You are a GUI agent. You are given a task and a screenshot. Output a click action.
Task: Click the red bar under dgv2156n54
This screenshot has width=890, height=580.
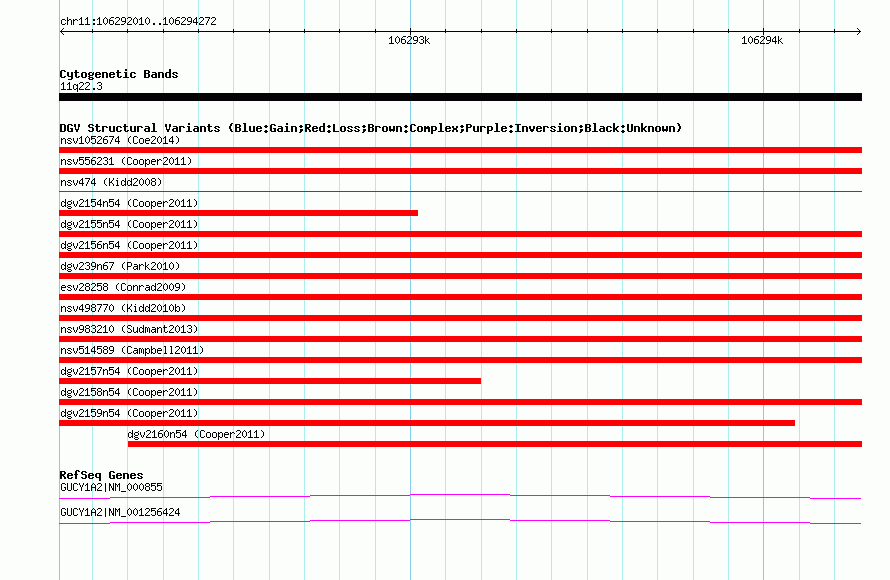point(460,255)
